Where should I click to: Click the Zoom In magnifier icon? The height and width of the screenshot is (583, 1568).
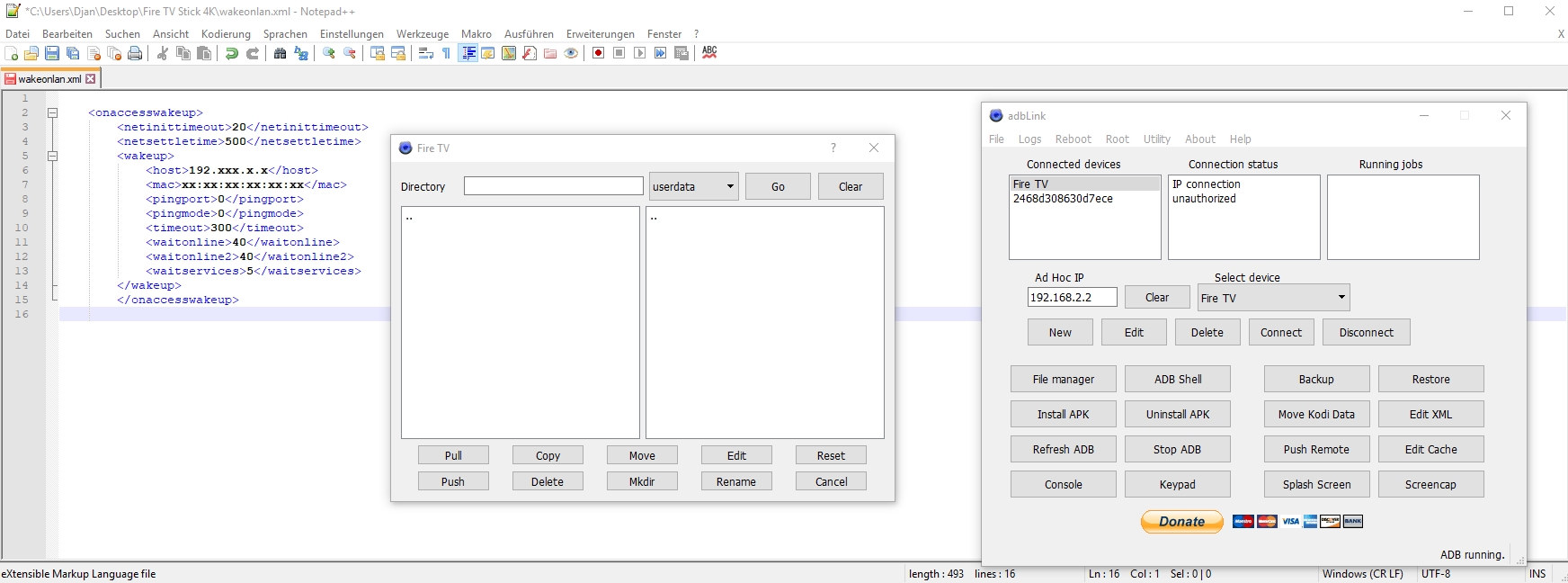(x=329, y=53)
